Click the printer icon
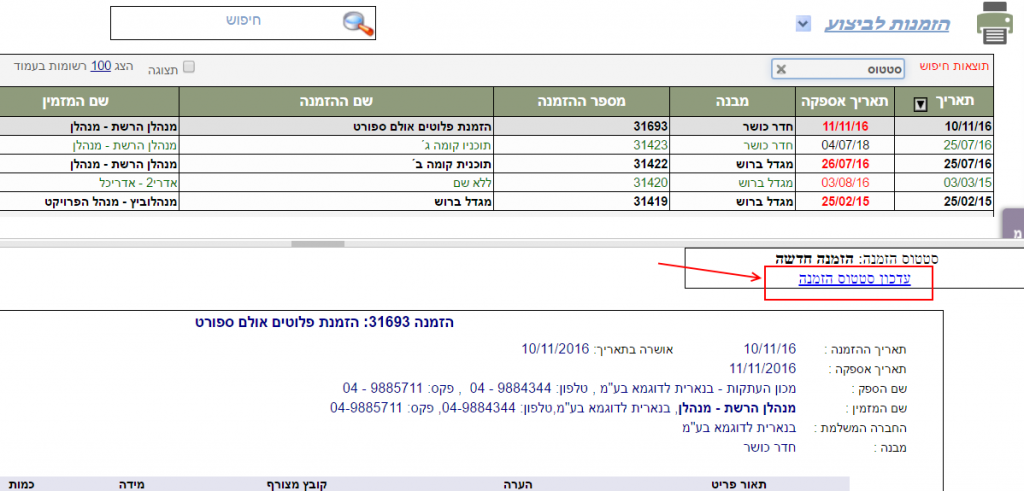 click(996, 24)
